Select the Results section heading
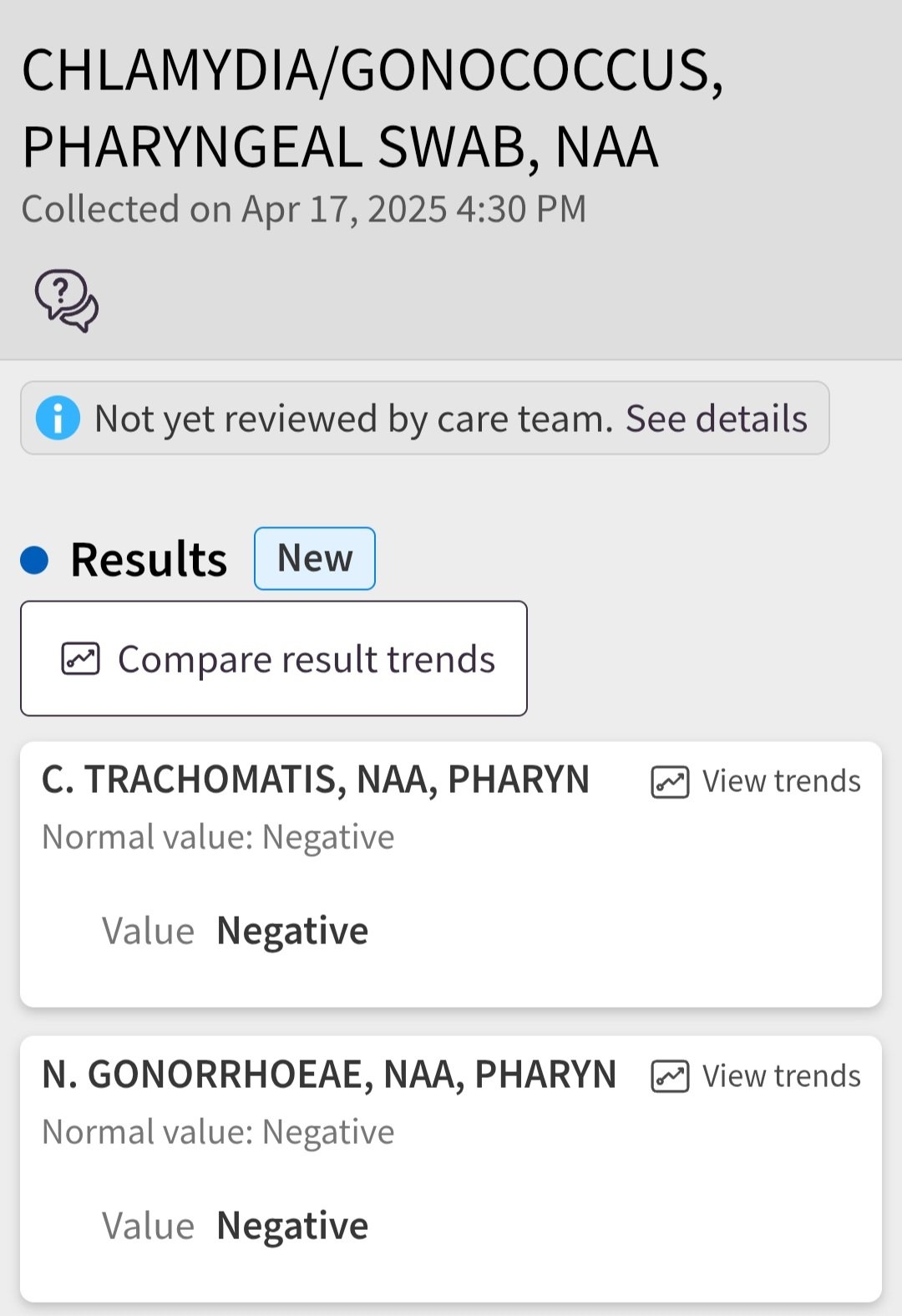 [x=149, y=560]
